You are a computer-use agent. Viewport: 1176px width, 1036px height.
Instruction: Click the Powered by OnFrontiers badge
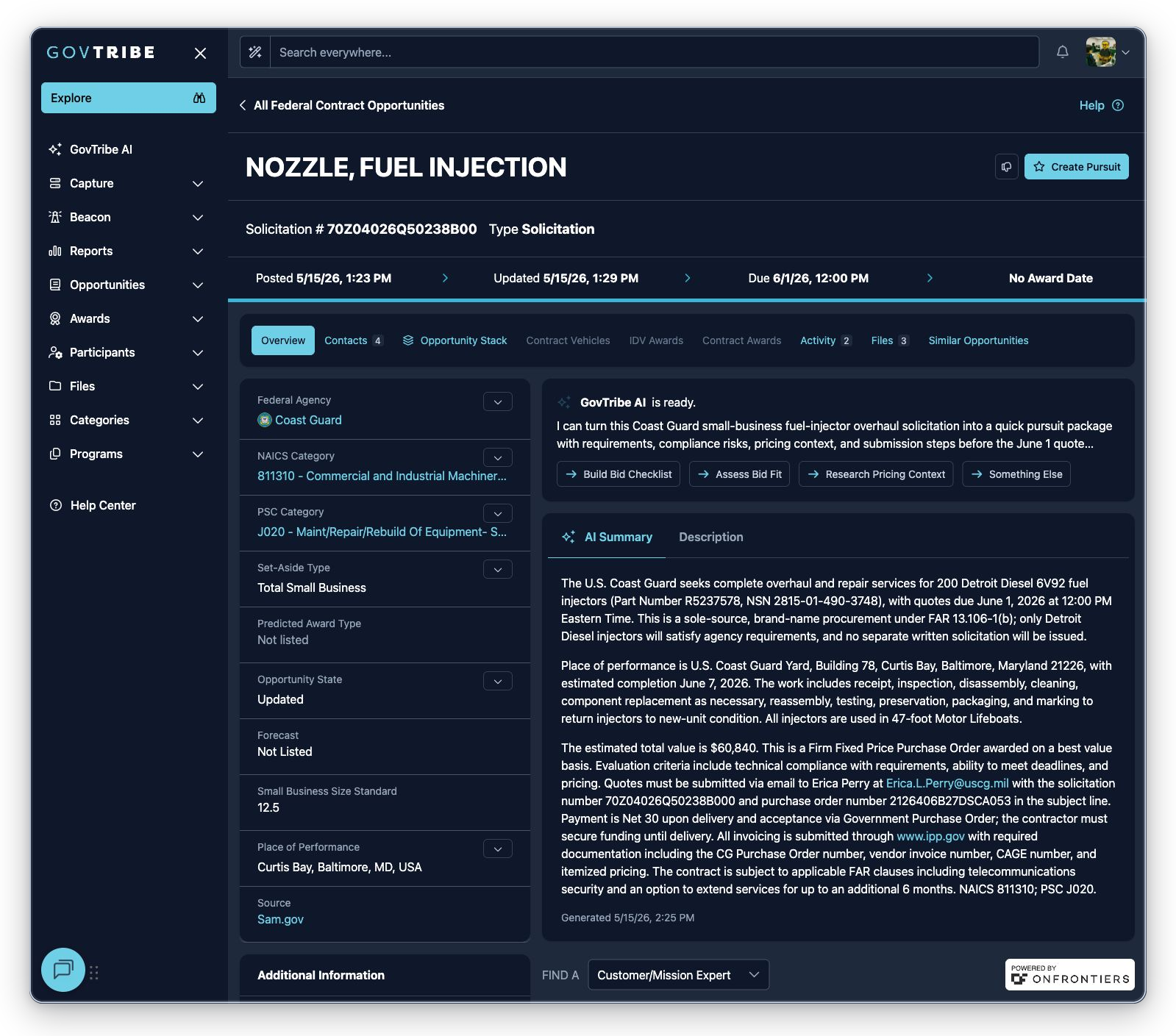tap(1070, 974)
